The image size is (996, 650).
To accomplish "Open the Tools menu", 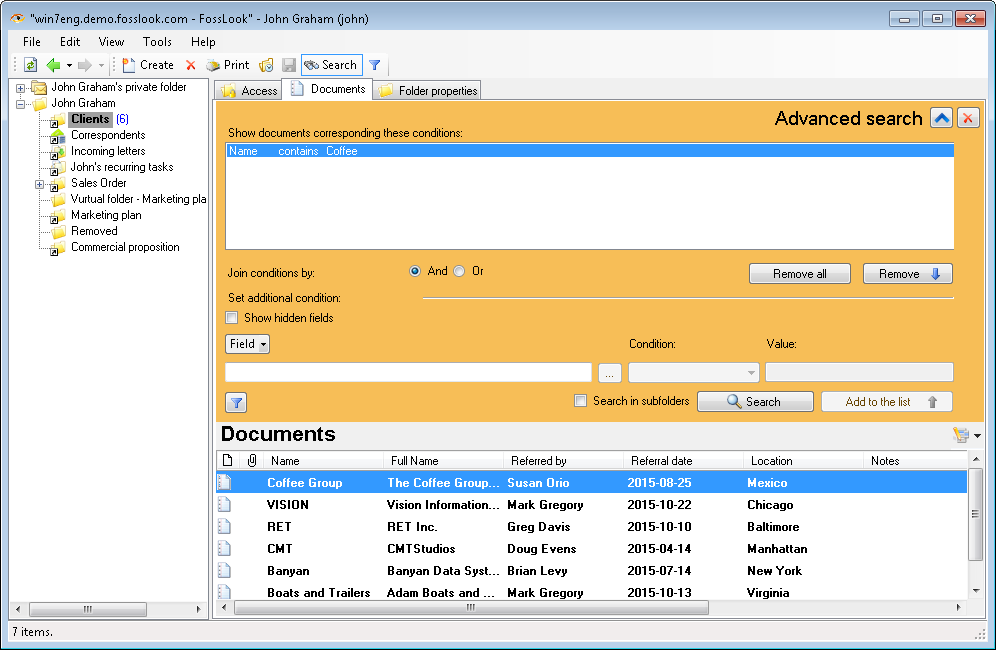I will [157, 42].
